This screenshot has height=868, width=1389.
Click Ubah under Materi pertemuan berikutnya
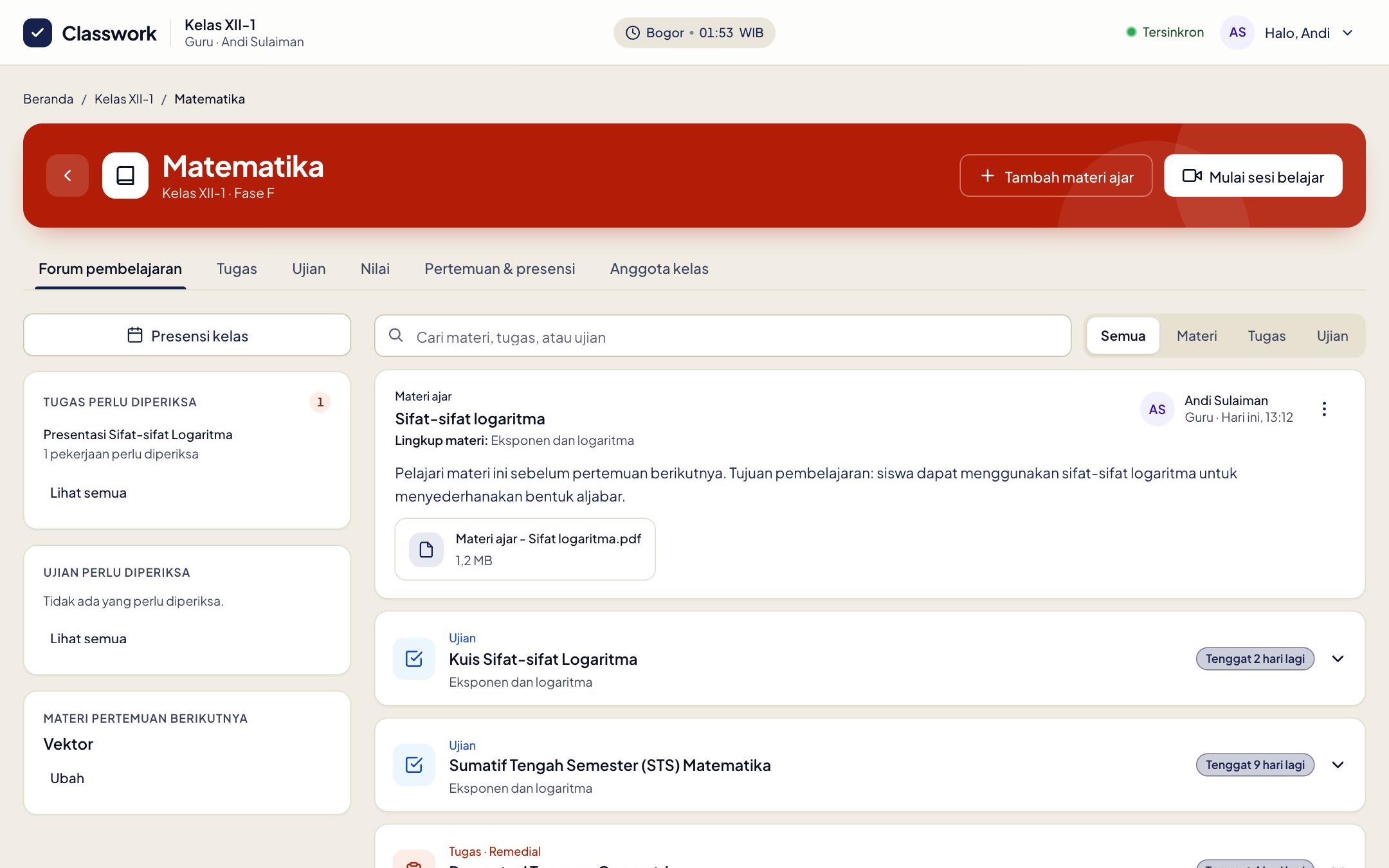click(67, 779)
